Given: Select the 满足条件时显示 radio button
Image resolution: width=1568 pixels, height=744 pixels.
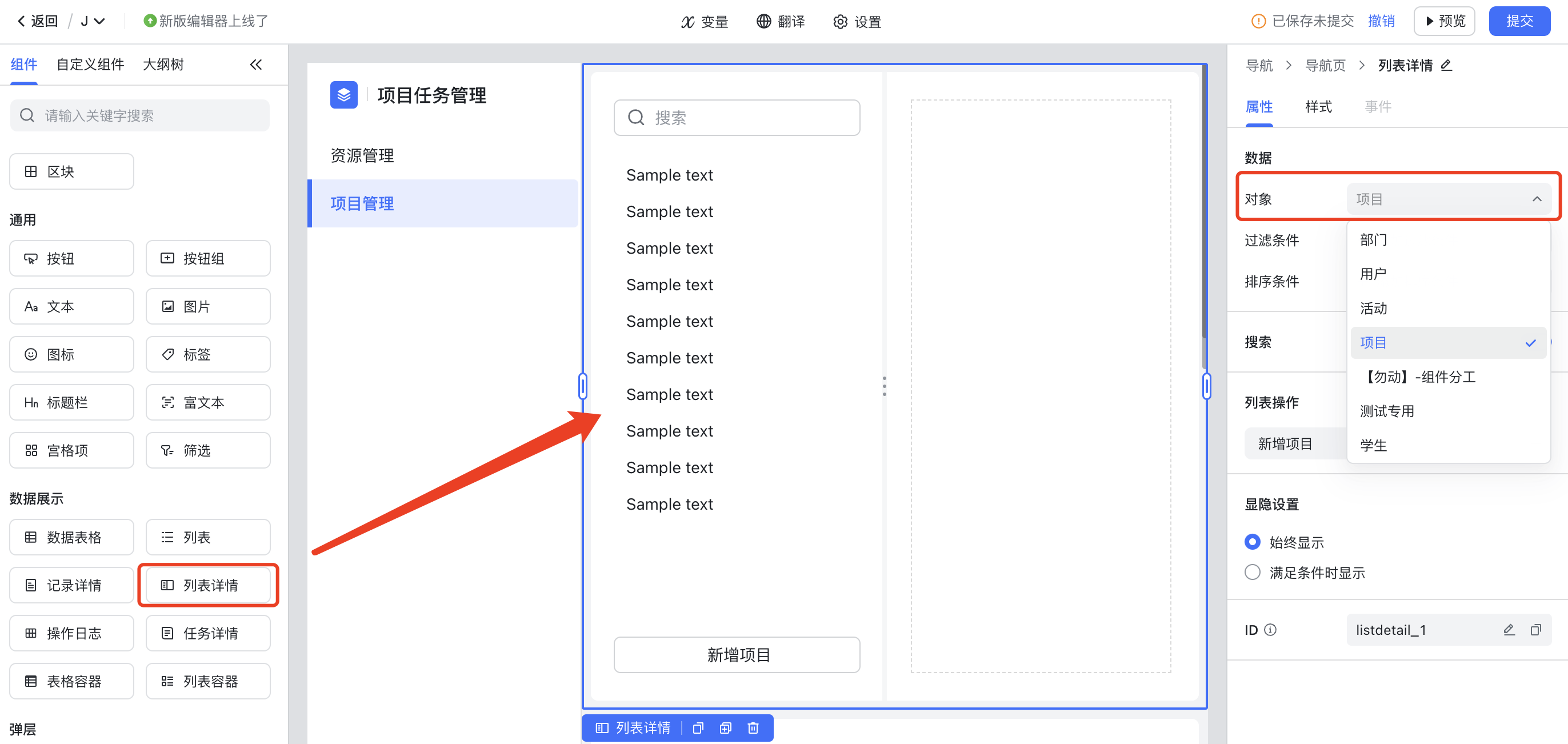Looking at the screenshot, I should click(1252, 573).
